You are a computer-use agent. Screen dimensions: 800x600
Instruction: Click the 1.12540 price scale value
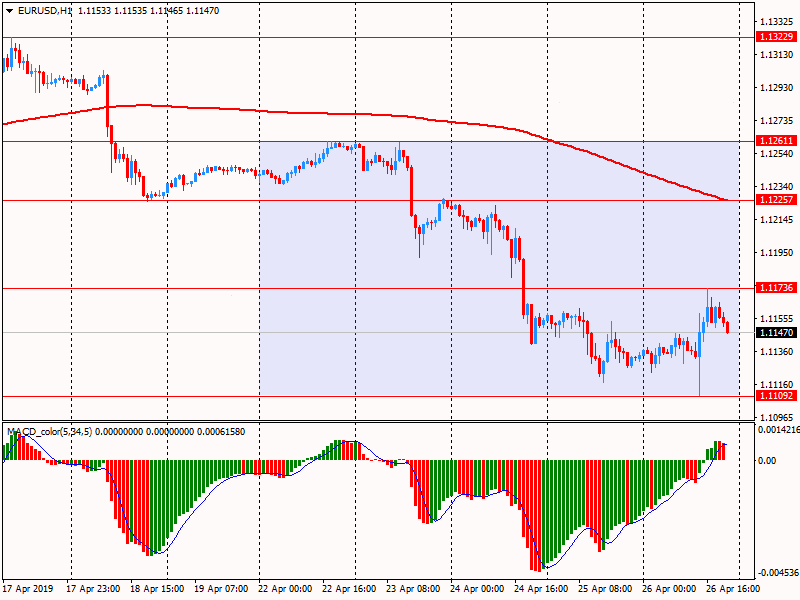click(777, 154)
